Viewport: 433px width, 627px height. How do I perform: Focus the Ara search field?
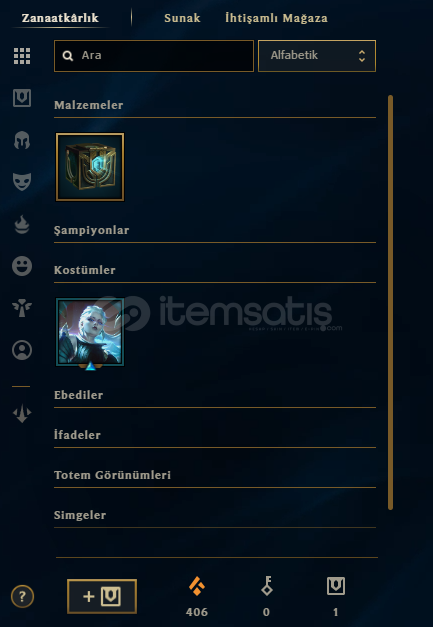tap(154, 56)
